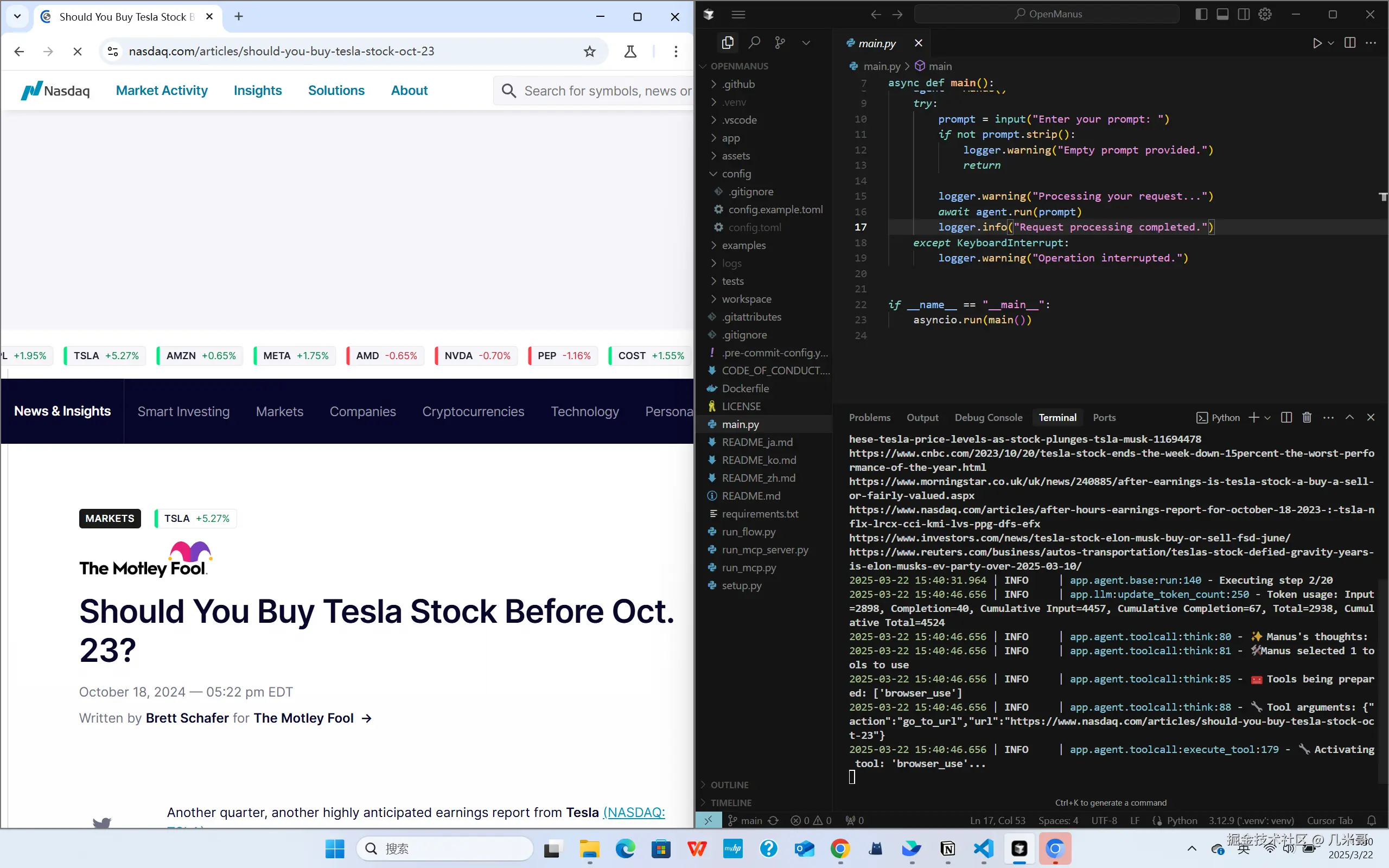Toggle the bottom panel layout button
This screenshot has height=868, width=1389.
tap(1222, 14)
